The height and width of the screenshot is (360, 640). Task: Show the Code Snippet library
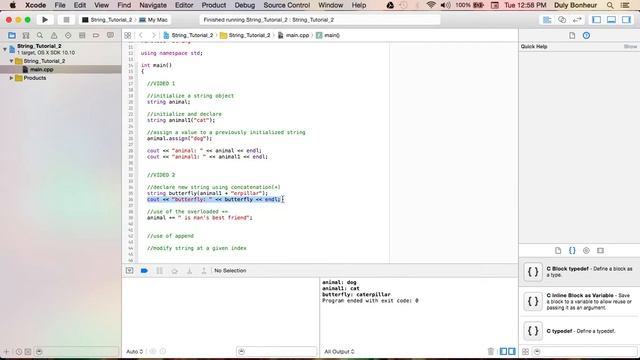572,251
